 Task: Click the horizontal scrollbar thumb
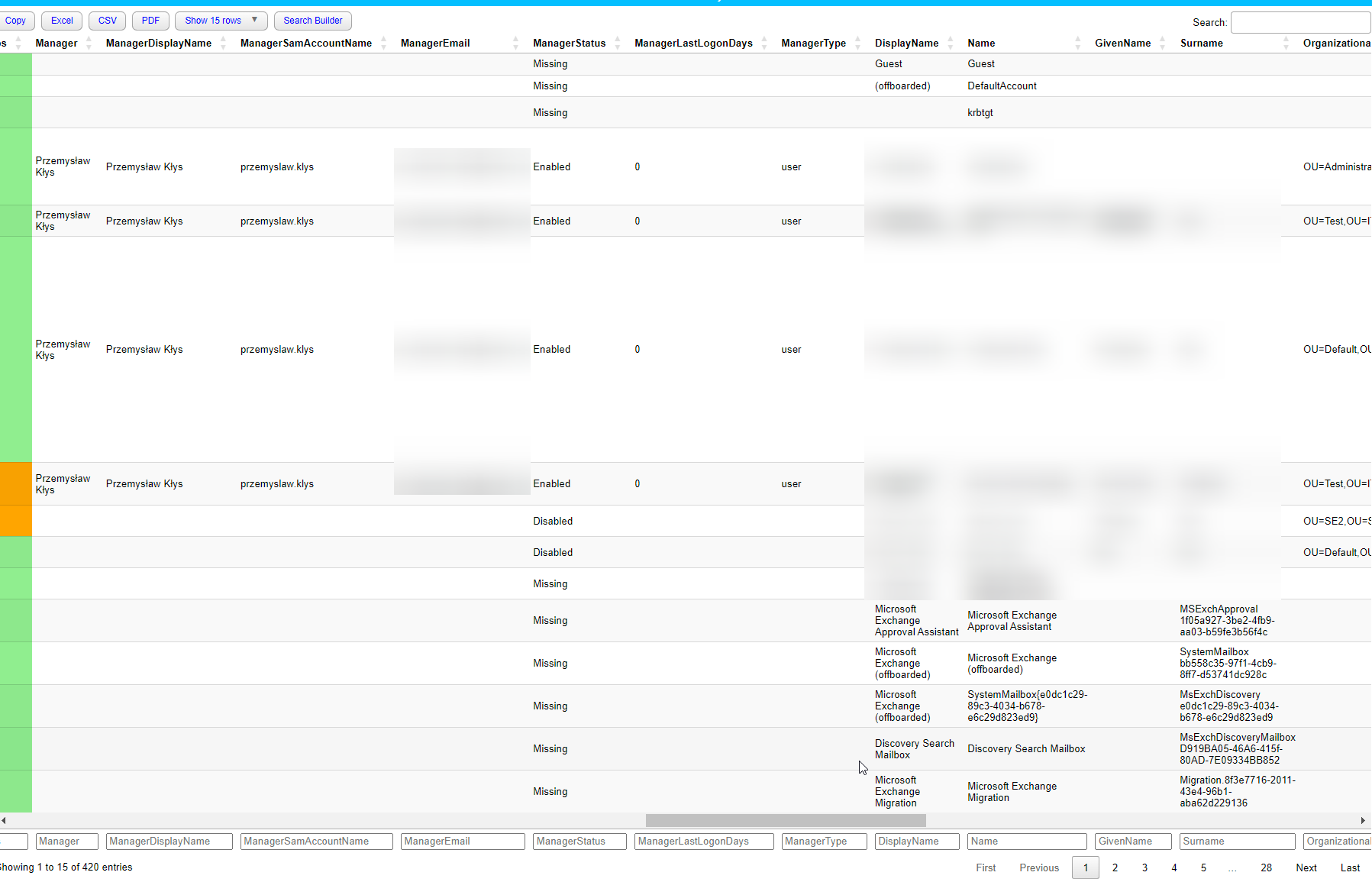(786, 820)
